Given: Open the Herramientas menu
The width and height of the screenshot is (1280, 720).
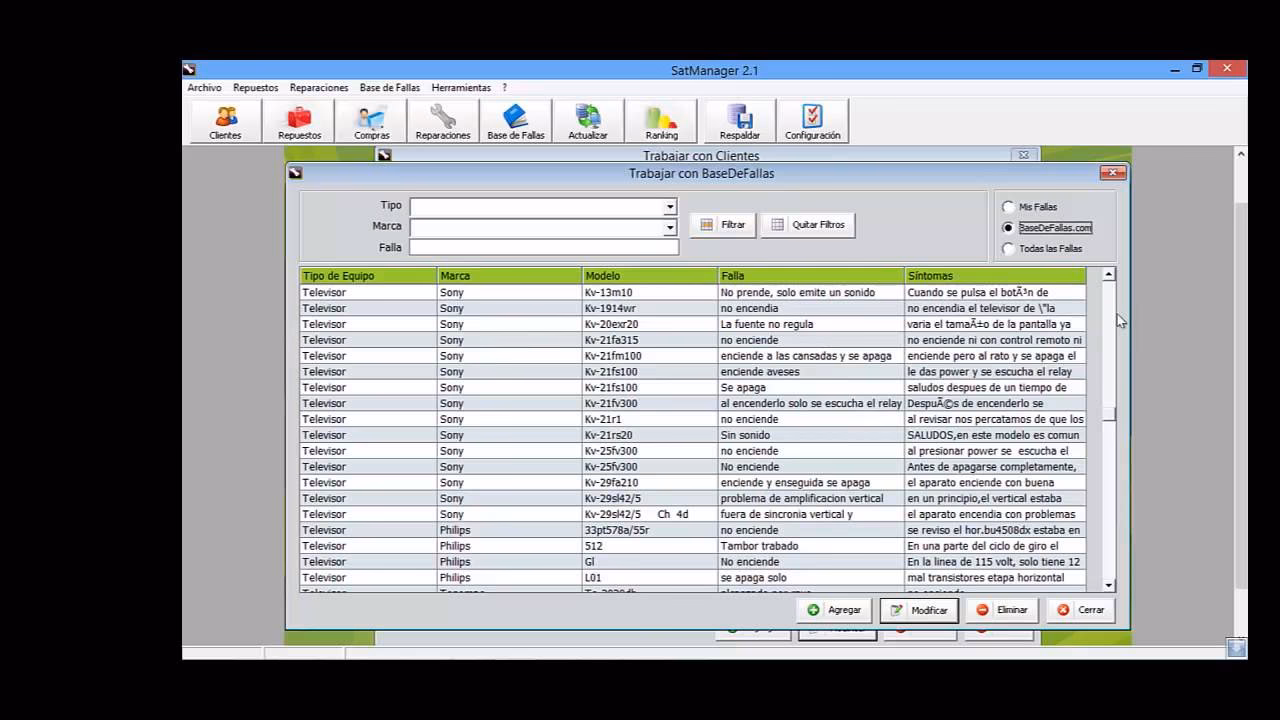Looking at the screenshot, I should [x=461, y=88].
